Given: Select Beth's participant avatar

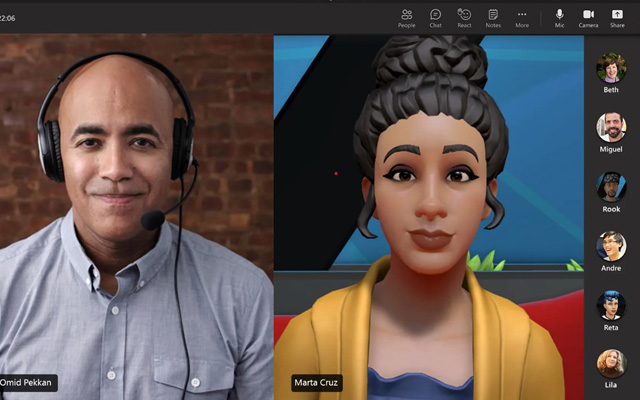Looking at the screenshot, I should tap(611, 67).
